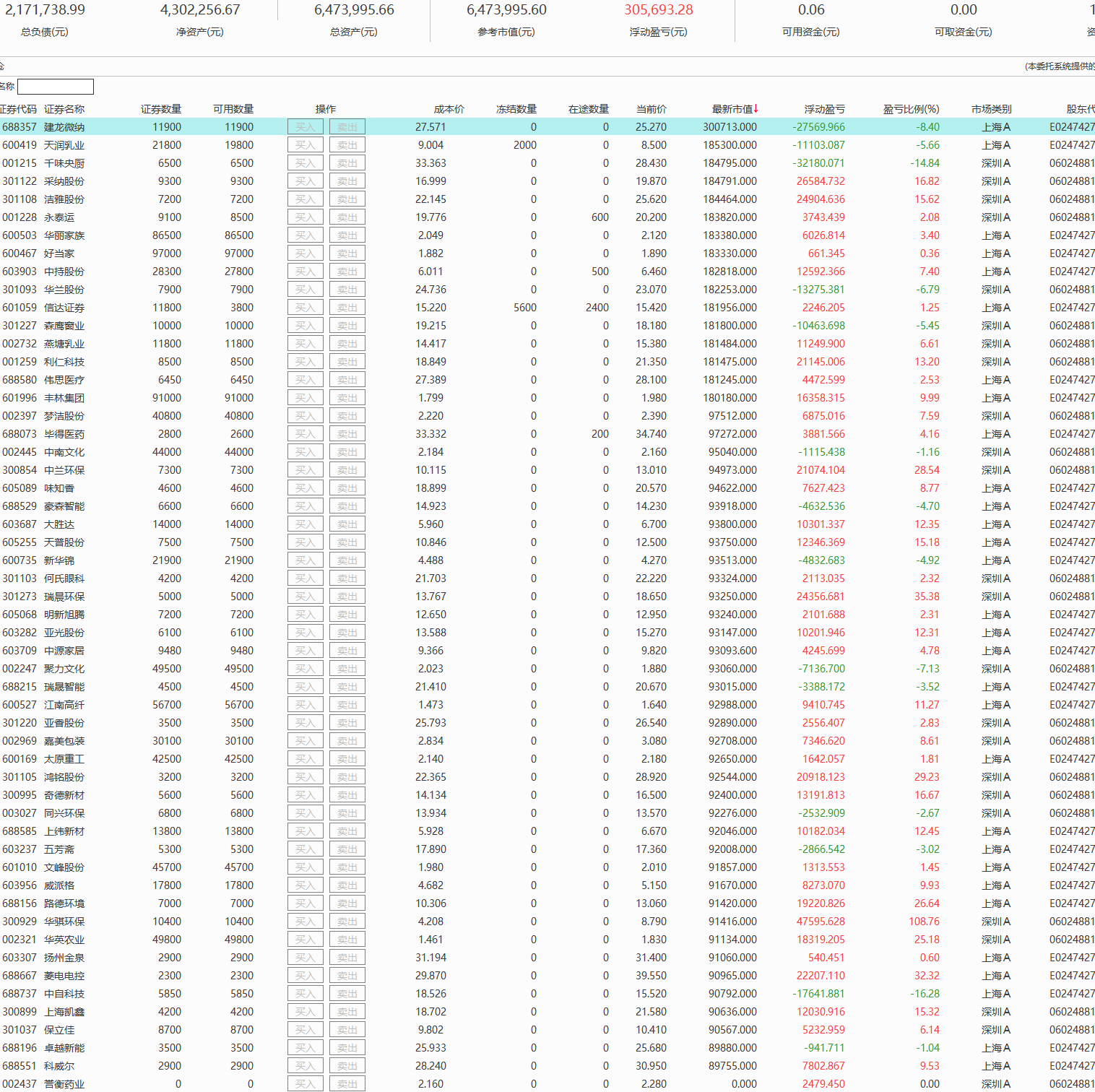Image resolution: width=1095 pixels, height=1092 pixels.
Task: Click 买入 button for 嘉美包装
Action: point(306,741)
